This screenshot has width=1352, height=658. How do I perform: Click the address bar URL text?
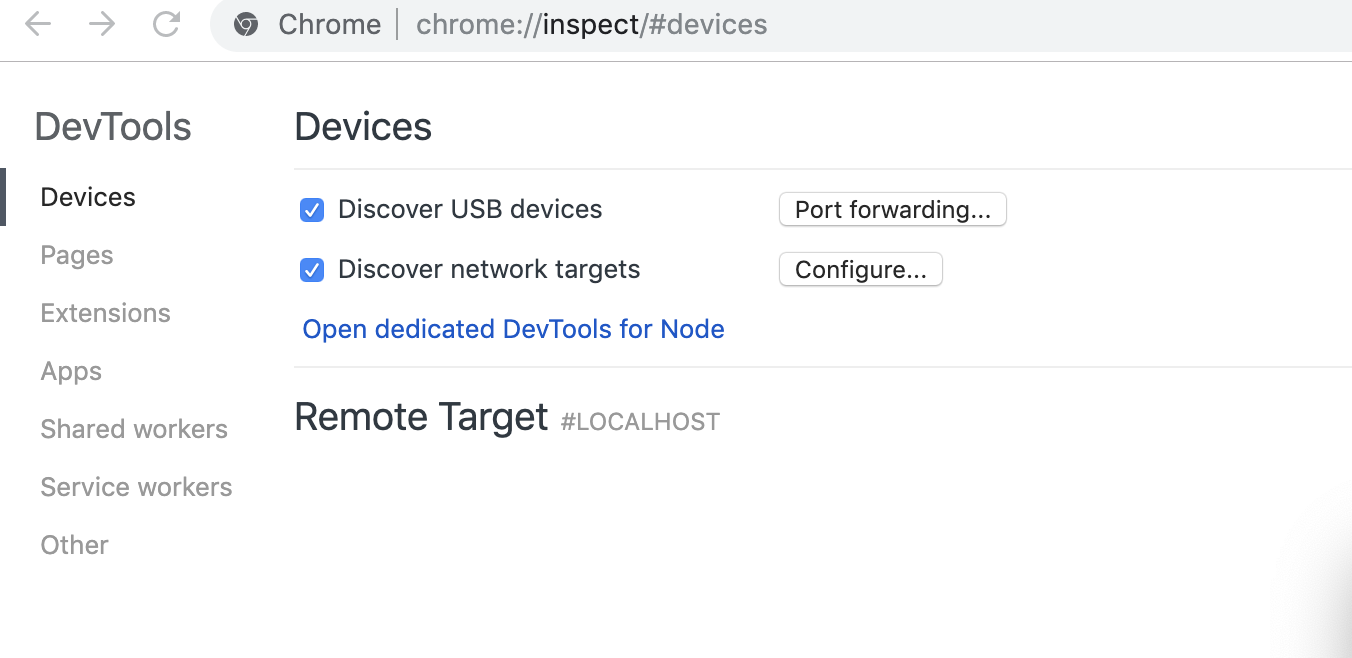tap(590, 24)
